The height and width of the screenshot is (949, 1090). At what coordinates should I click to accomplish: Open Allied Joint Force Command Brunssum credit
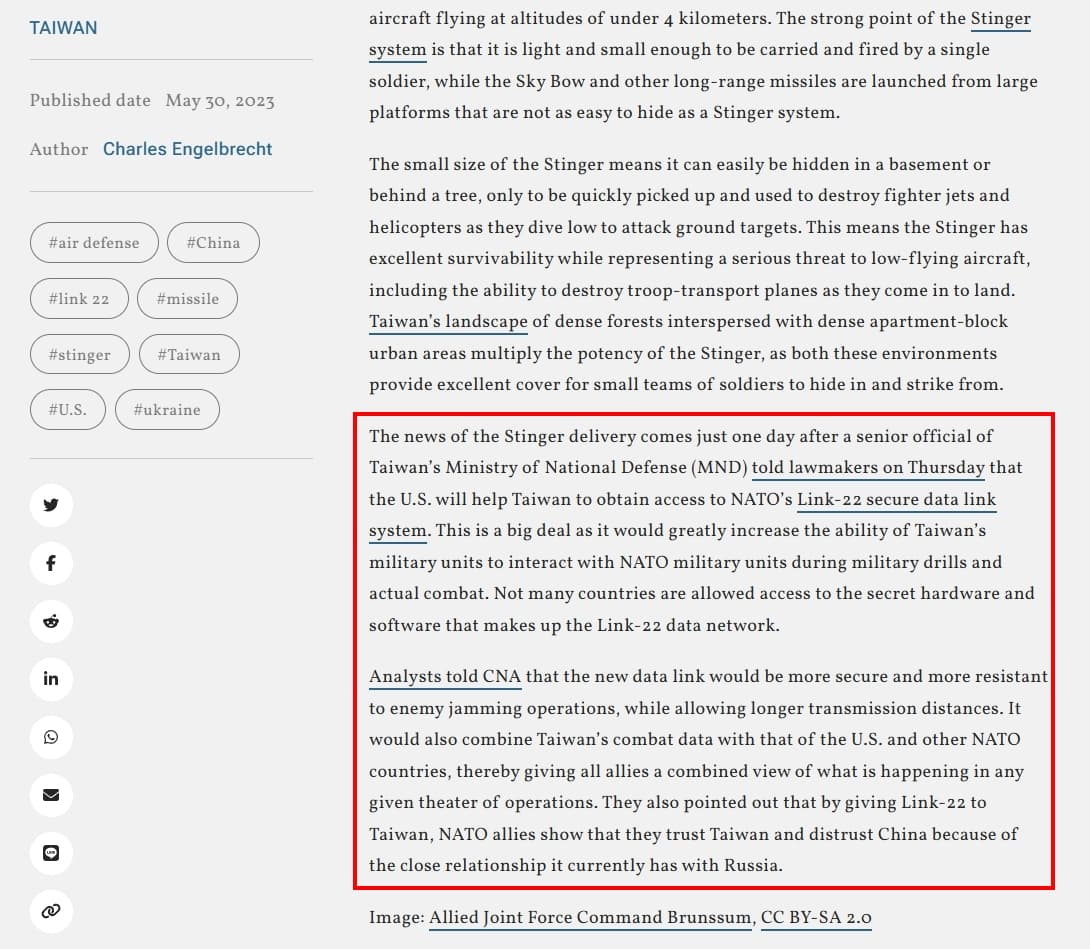pos(590,918)
